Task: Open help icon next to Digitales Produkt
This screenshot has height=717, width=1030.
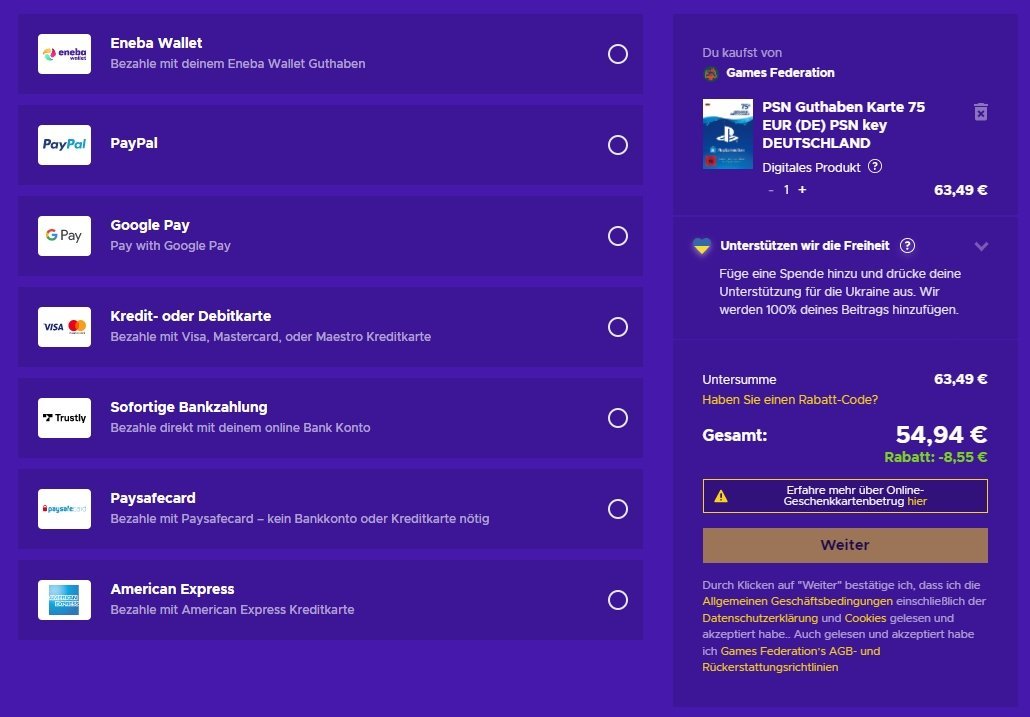Action: tap(875, 166)
